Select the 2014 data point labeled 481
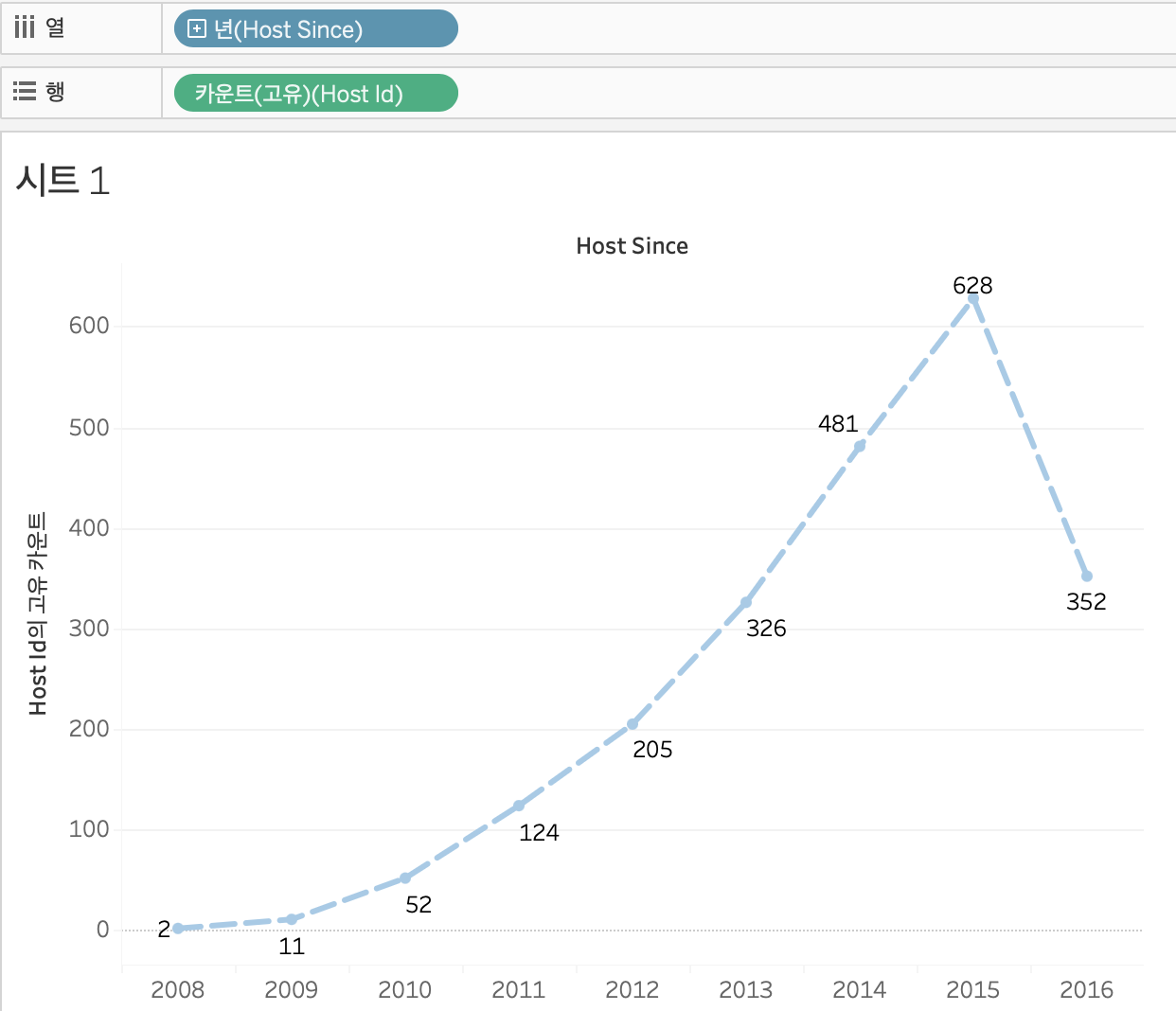This screenshot has width=1176, height=1011. pyautogui.click(x=860, y=447)
